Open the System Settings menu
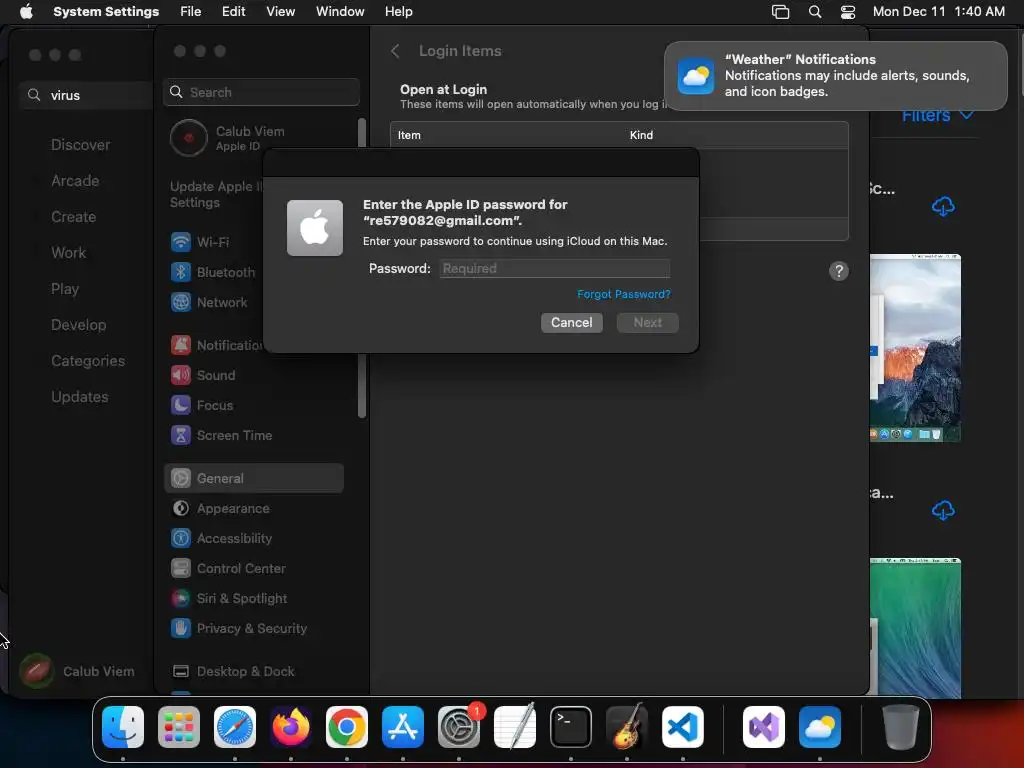Screen dimensions: 1024x768 (x=106, y=12)
